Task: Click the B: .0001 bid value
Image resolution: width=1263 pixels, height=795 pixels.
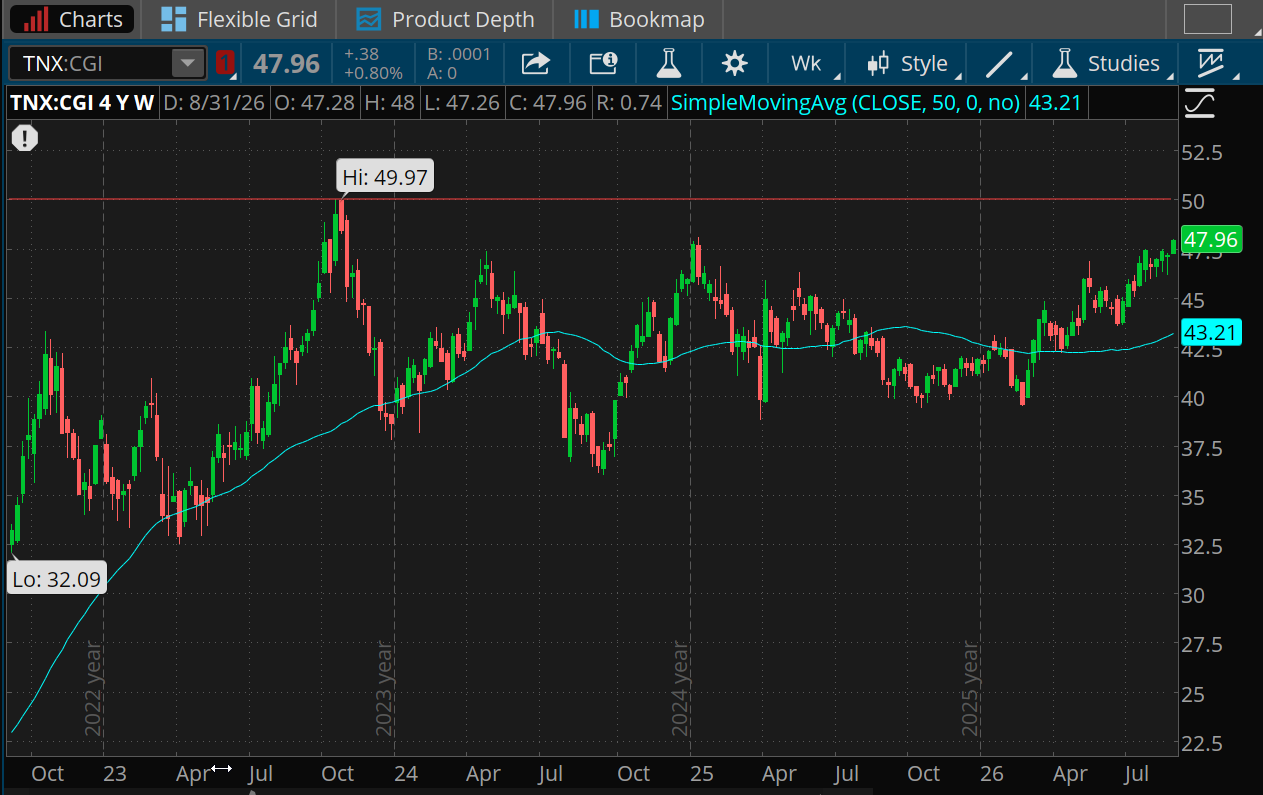Action: pyautogui.click(x=459, y=55)
